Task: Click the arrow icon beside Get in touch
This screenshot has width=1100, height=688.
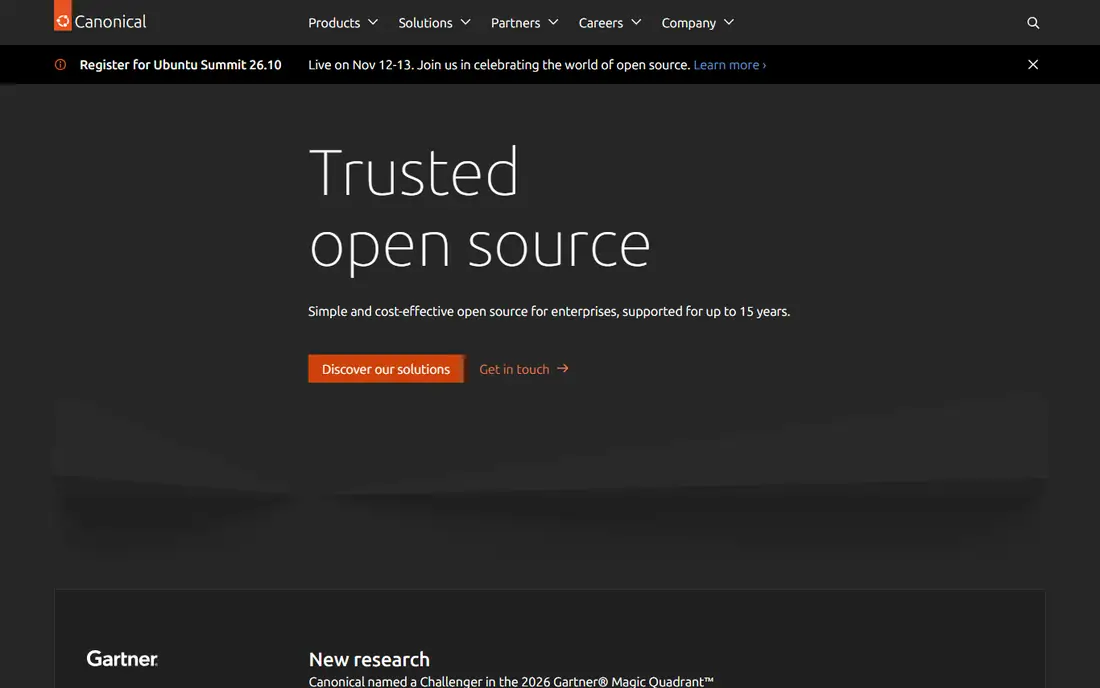Action: [x=563, y=368]
